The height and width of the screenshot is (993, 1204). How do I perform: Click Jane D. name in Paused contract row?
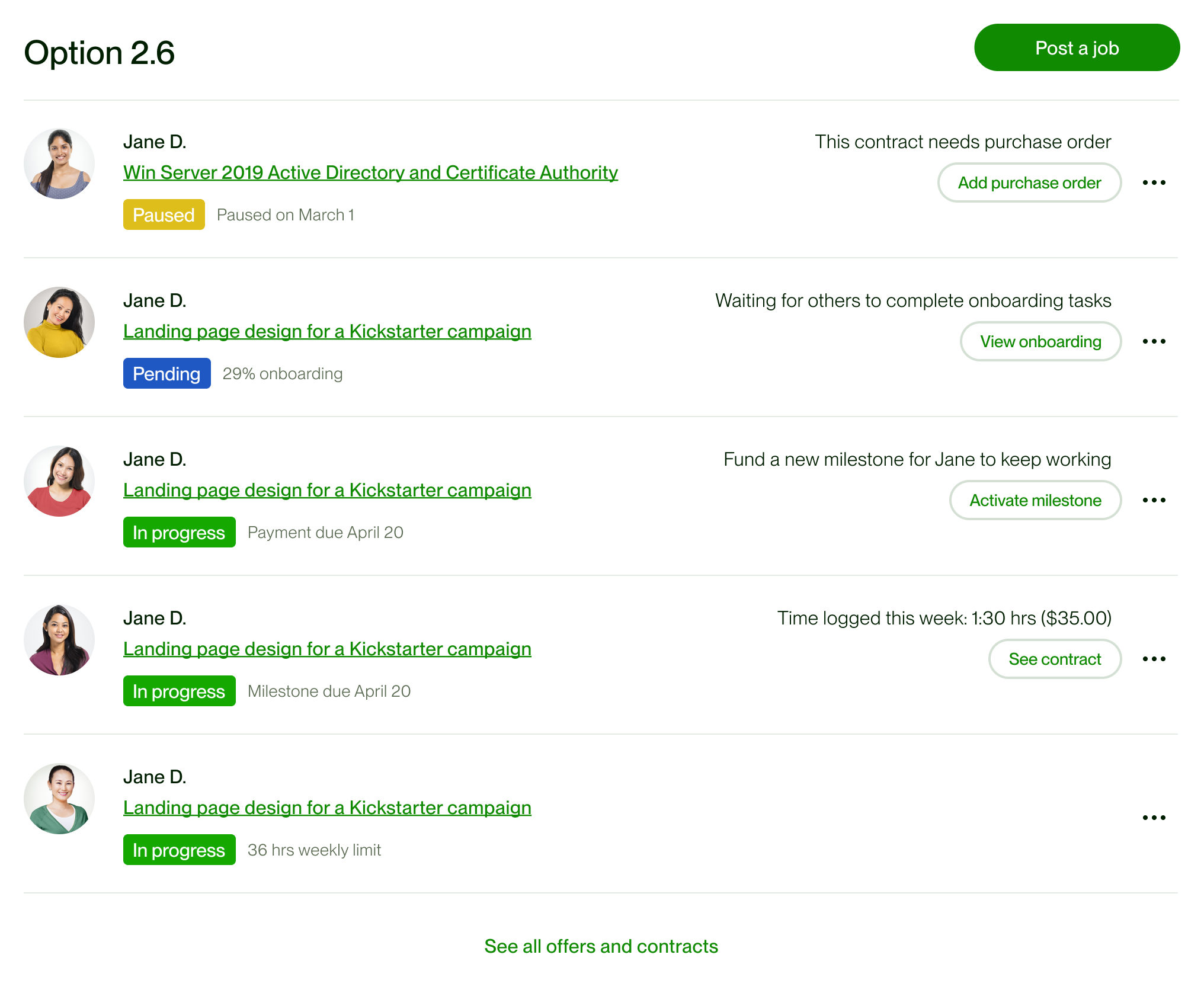click(155, 142)
